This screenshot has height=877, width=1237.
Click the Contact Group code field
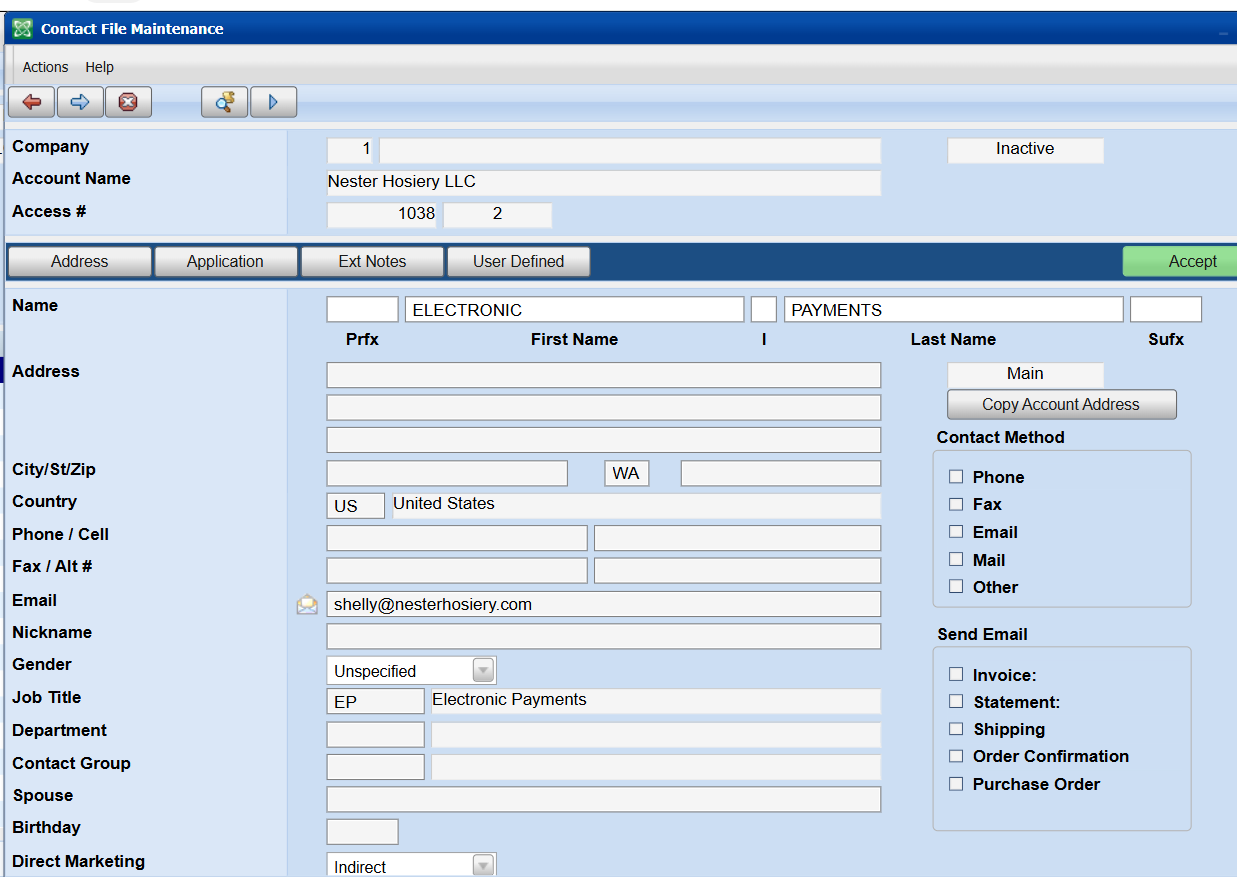point(375,767)
